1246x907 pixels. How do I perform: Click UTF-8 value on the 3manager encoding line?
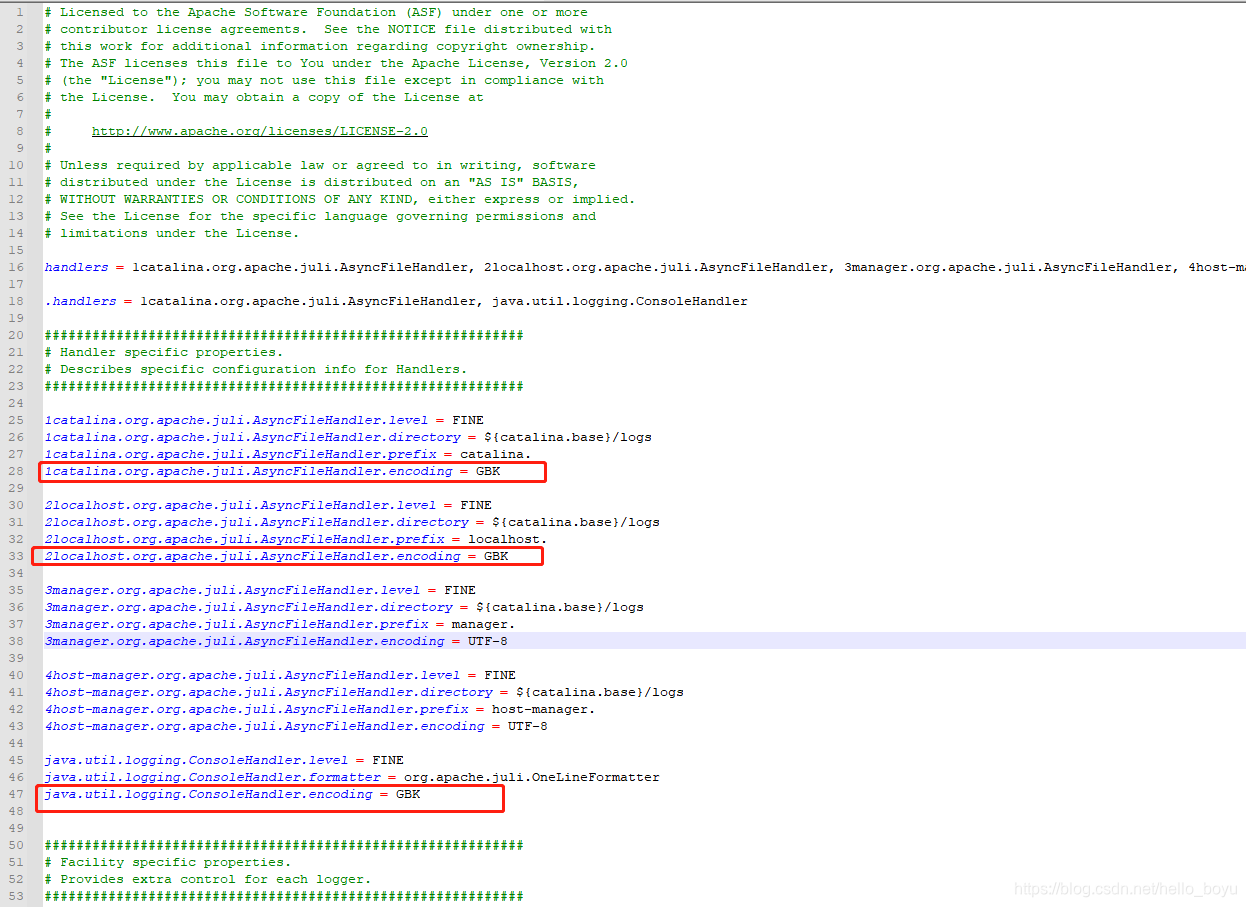(x=488, y=641)
